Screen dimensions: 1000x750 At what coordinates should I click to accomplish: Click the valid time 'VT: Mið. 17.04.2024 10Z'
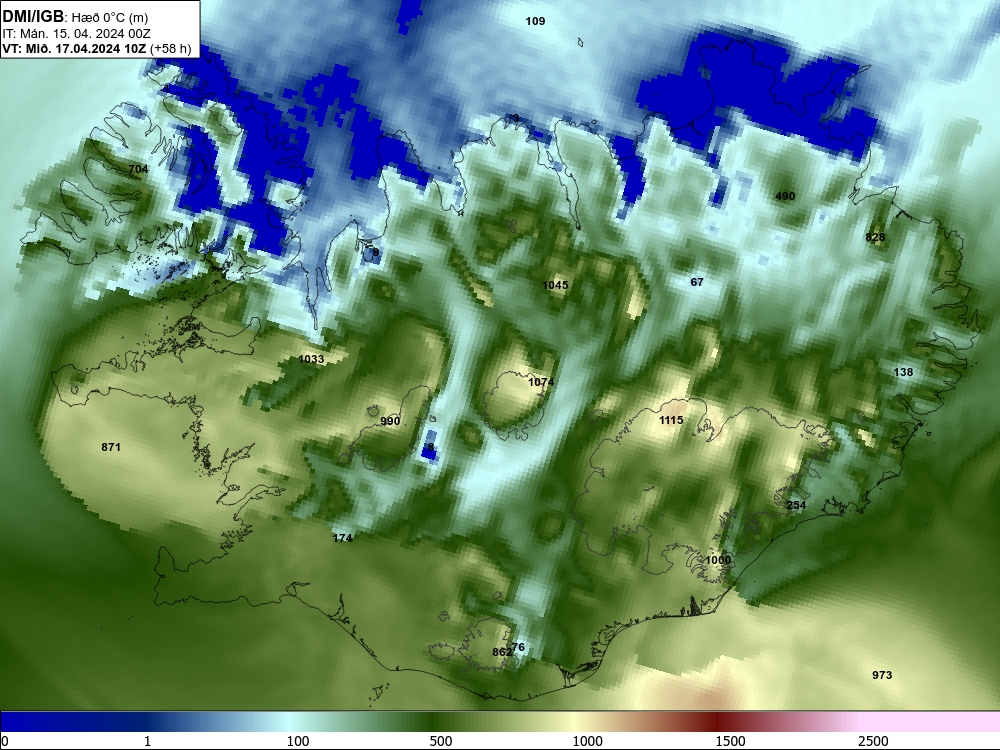[x=75, y=49]
